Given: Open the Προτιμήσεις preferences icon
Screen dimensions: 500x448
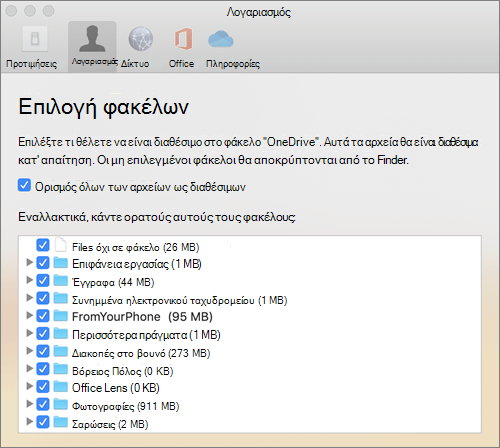Looking at the screenshot, I should click(x=35, y=39).
